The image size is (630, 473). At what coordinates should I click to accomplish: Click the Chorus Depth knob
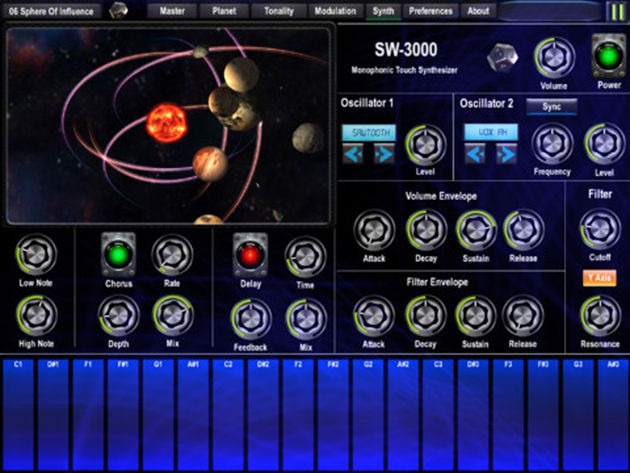tap(119, 316)
